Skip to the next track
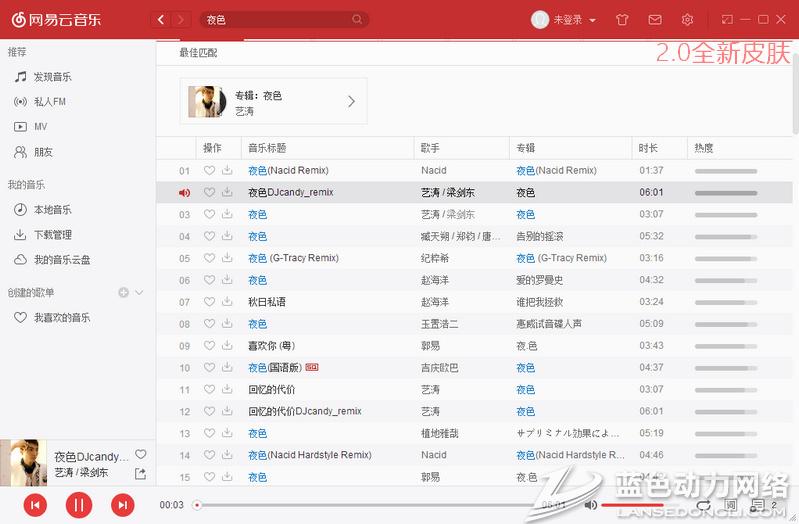This screenshot has height=524, width=799. coord(122,505)
